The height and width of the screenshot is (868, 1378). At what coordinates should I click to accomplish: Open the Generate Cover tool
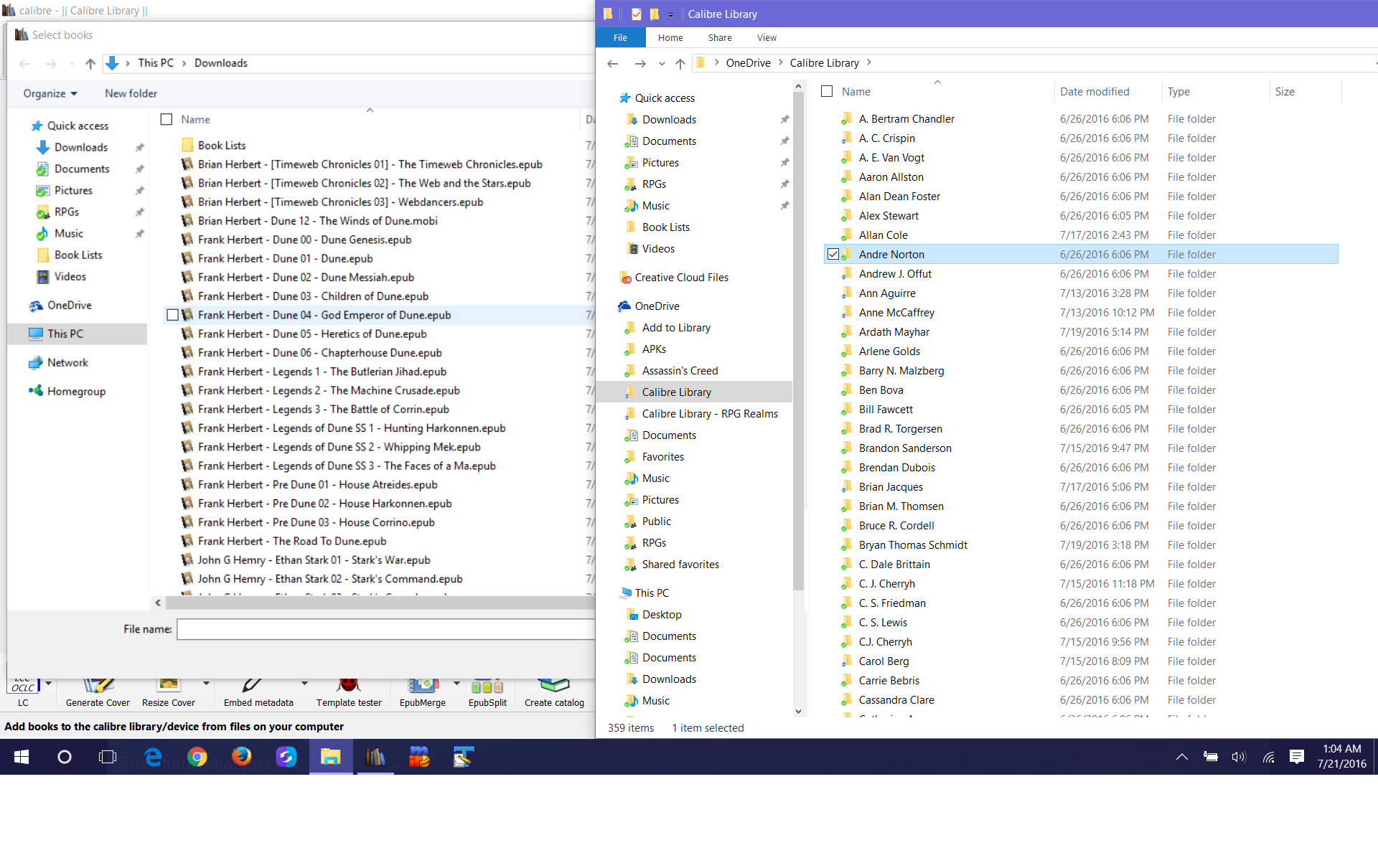(x=98, y=687)
